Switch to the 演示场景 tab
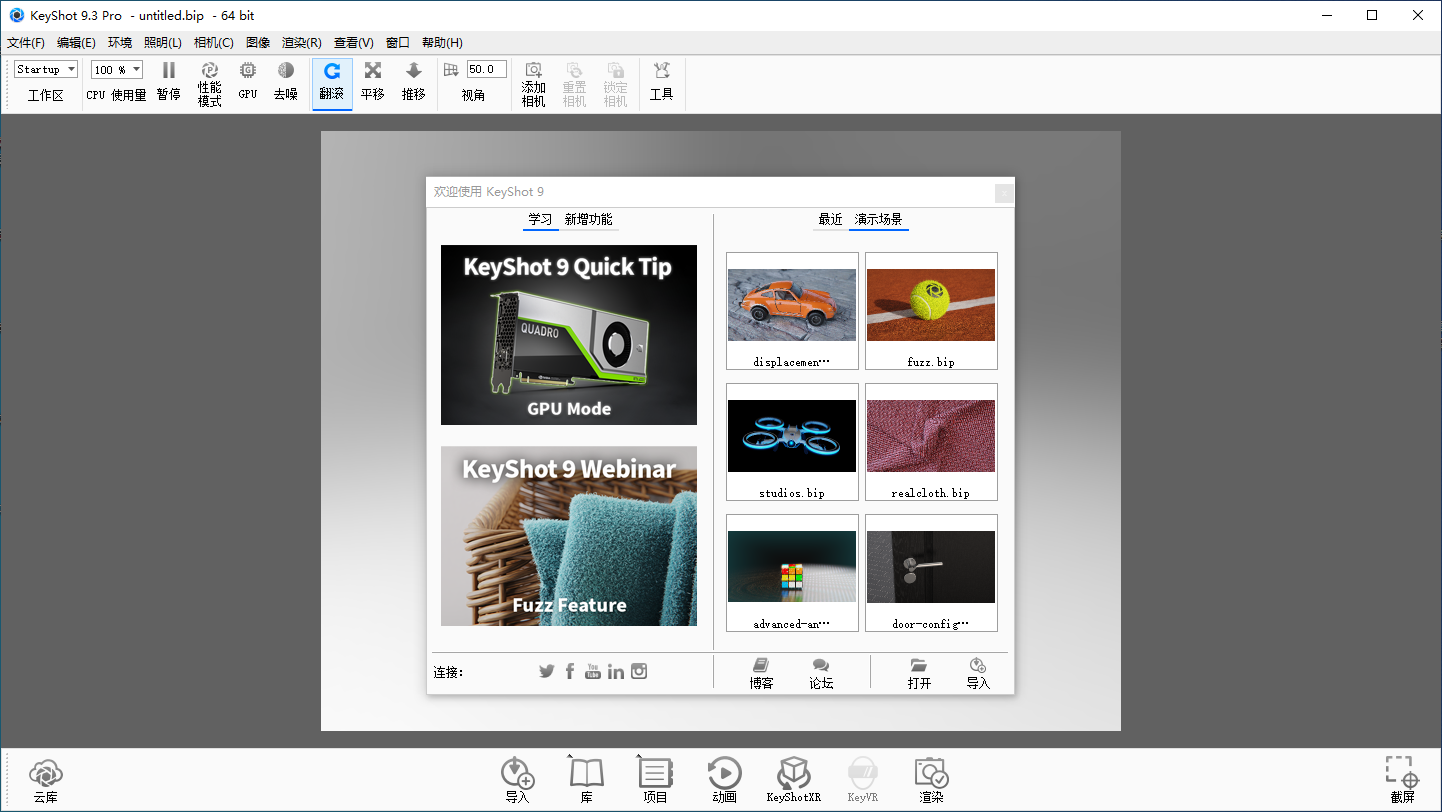Screen dimensions: 1442x812 pyautogui.click(x=879, y=219)
